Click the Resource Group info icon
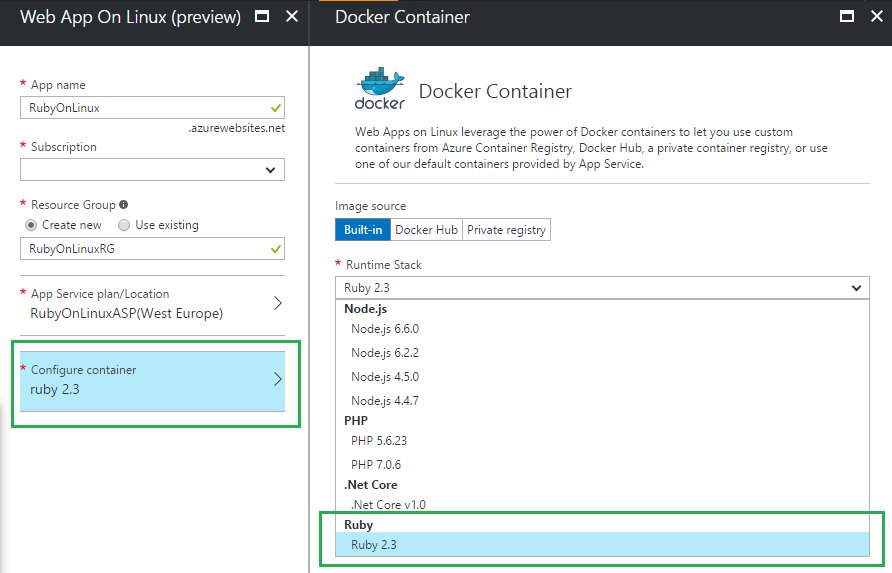The height and width of the screenshot is (573, 892). click(123, 204)
